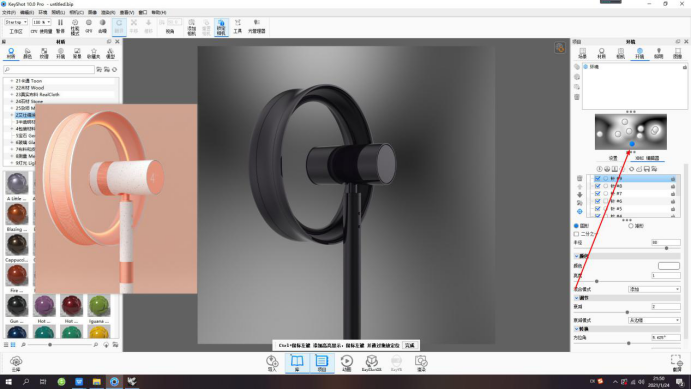Click the library search input field
692x389 pixels.
tap(49, 69)
